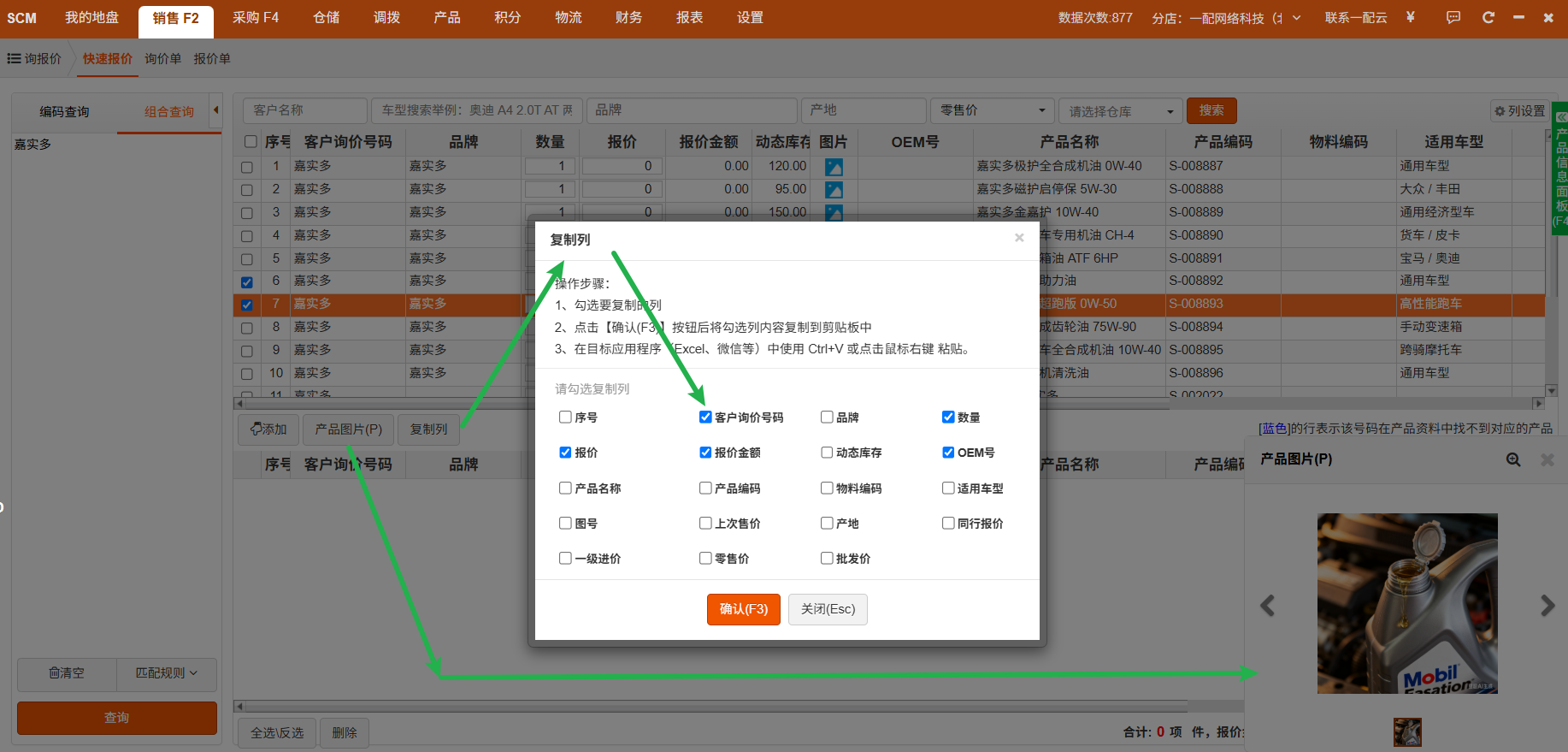1568x752 pixels.
Task: Show previous product image with left arrow
Action: tap(1268, 606)
